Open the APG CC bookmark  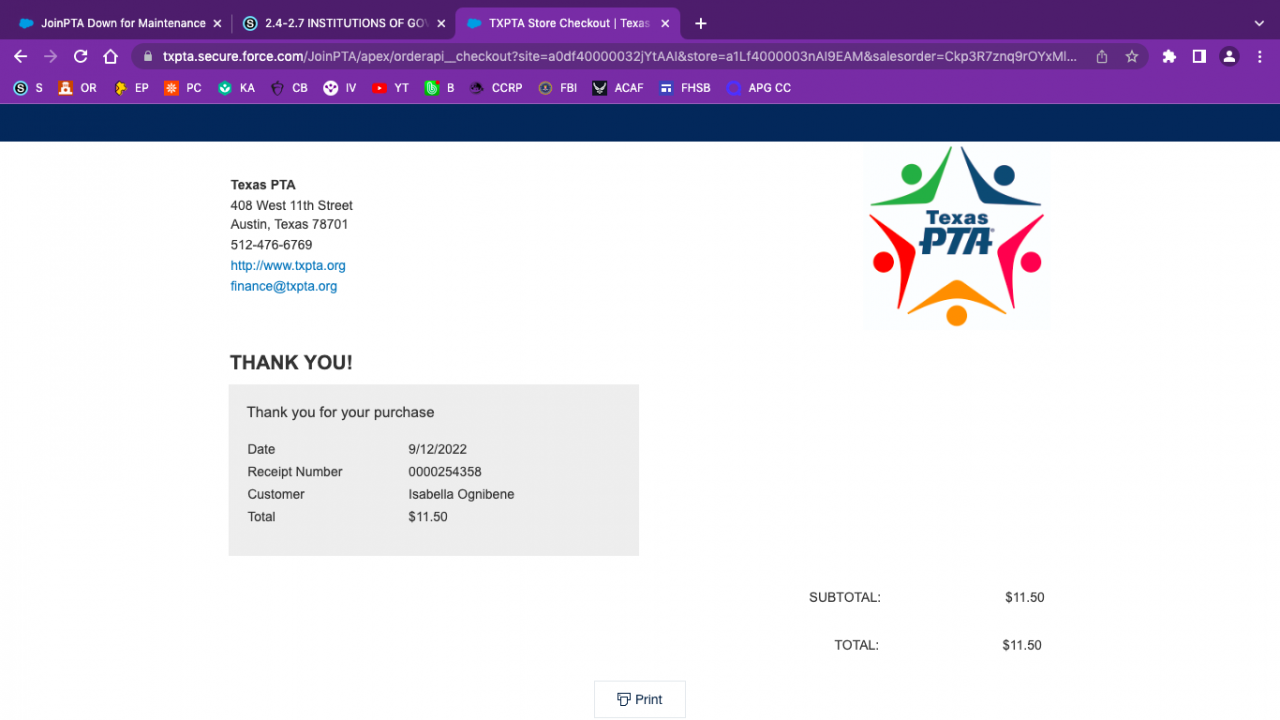pyautogui.click(x=758, y=88)
